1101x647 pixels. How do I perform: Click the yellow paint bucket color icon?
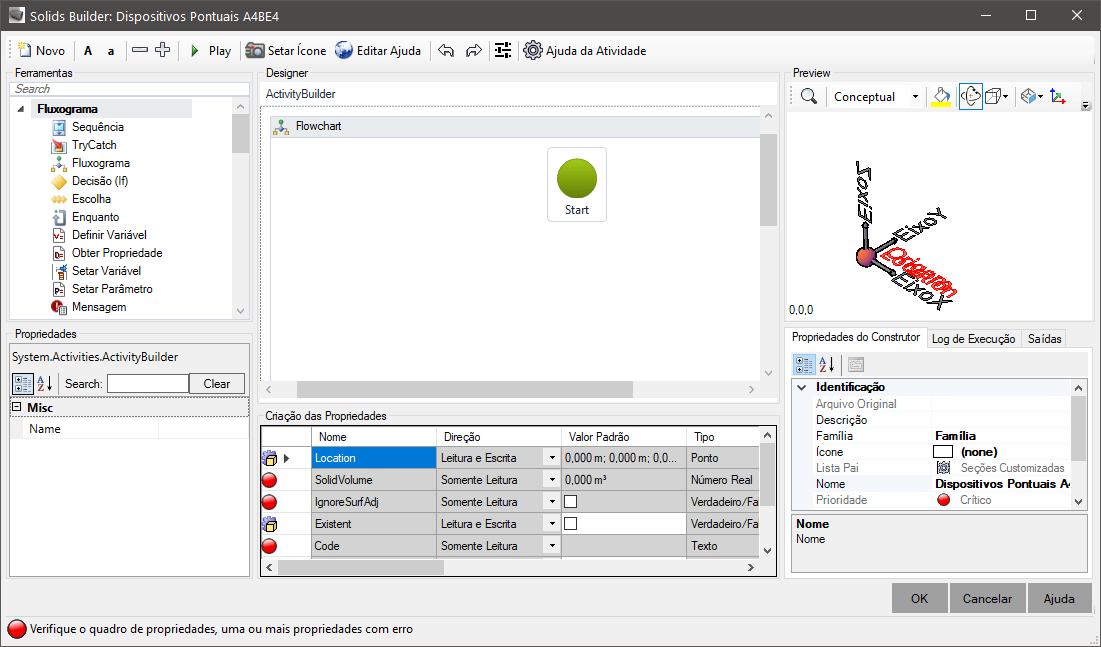click(x=940, y=97)
